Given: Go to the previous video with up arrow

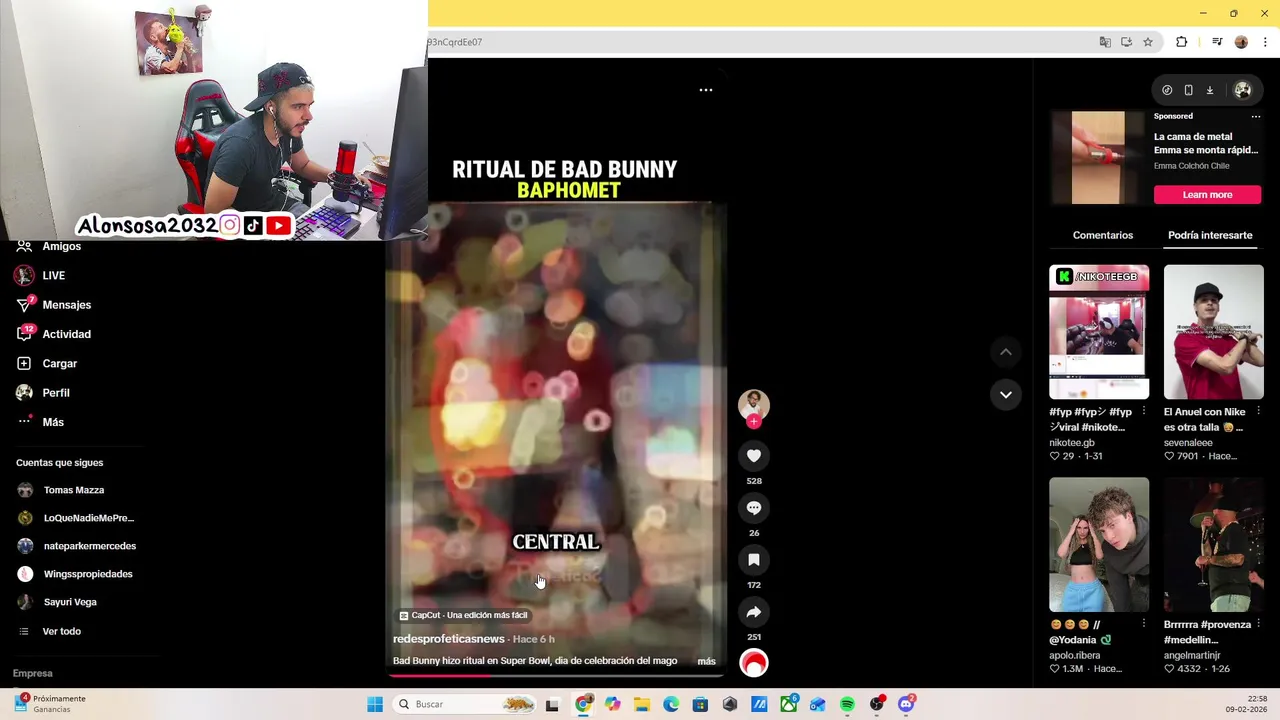Looking at the screenshot, I should tap(1006, 352).
